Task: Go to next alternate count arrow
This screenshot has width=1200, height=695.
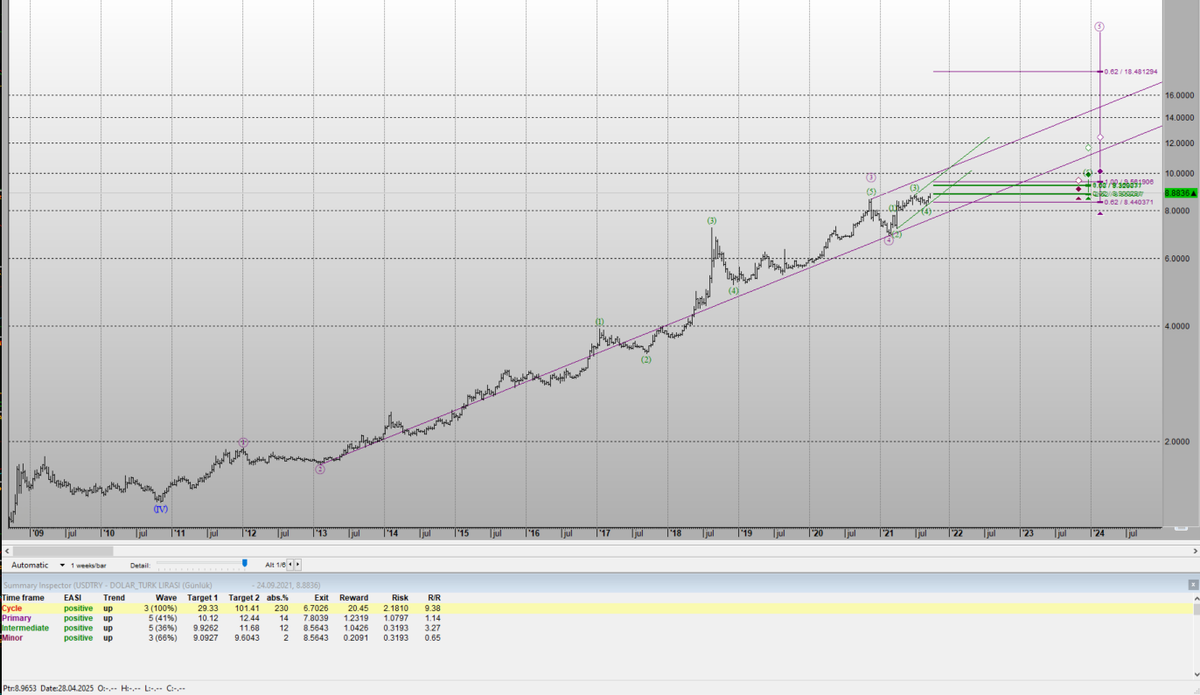Action: (297, 565)
